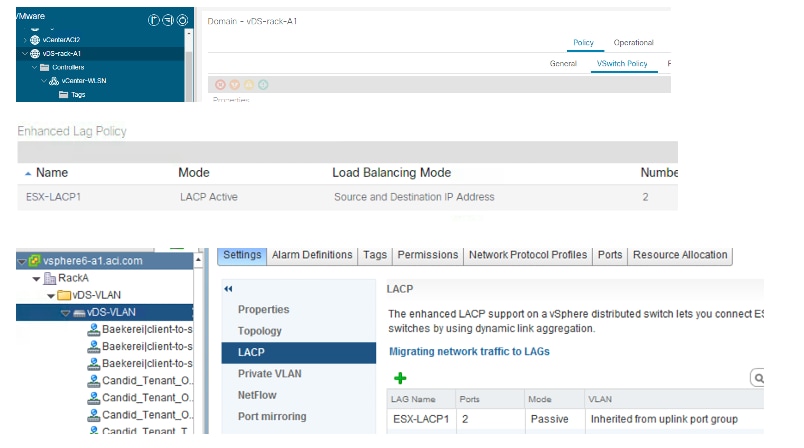This screenshot has height=448, width=804.
Task: Open the Operational tab
Action: 633,43
